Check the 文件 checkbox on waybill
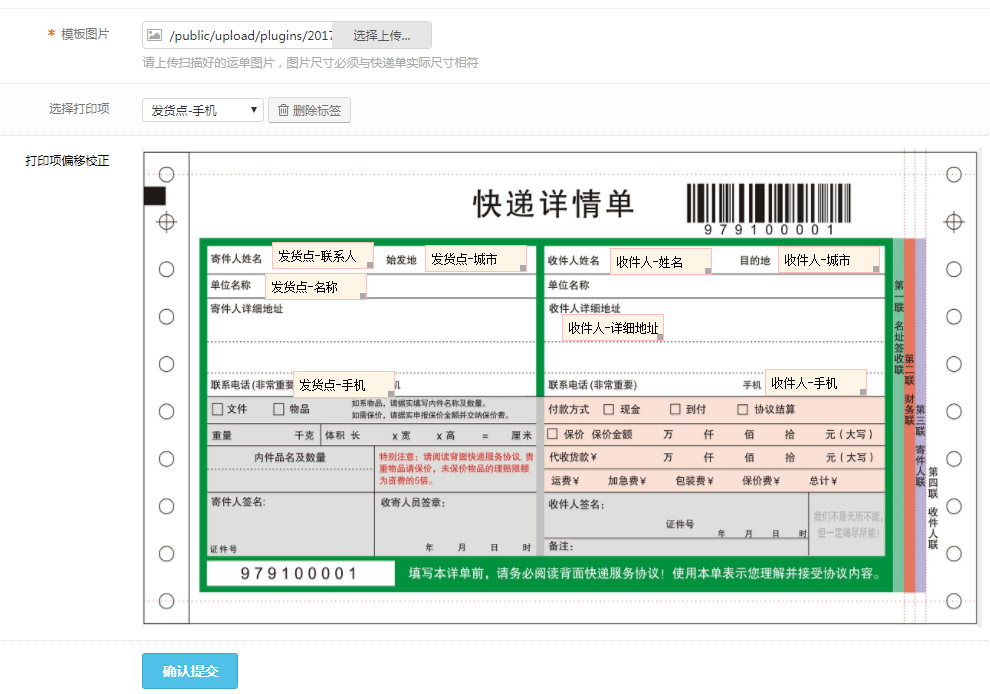 pyautogui.click(x=217, y=409)
